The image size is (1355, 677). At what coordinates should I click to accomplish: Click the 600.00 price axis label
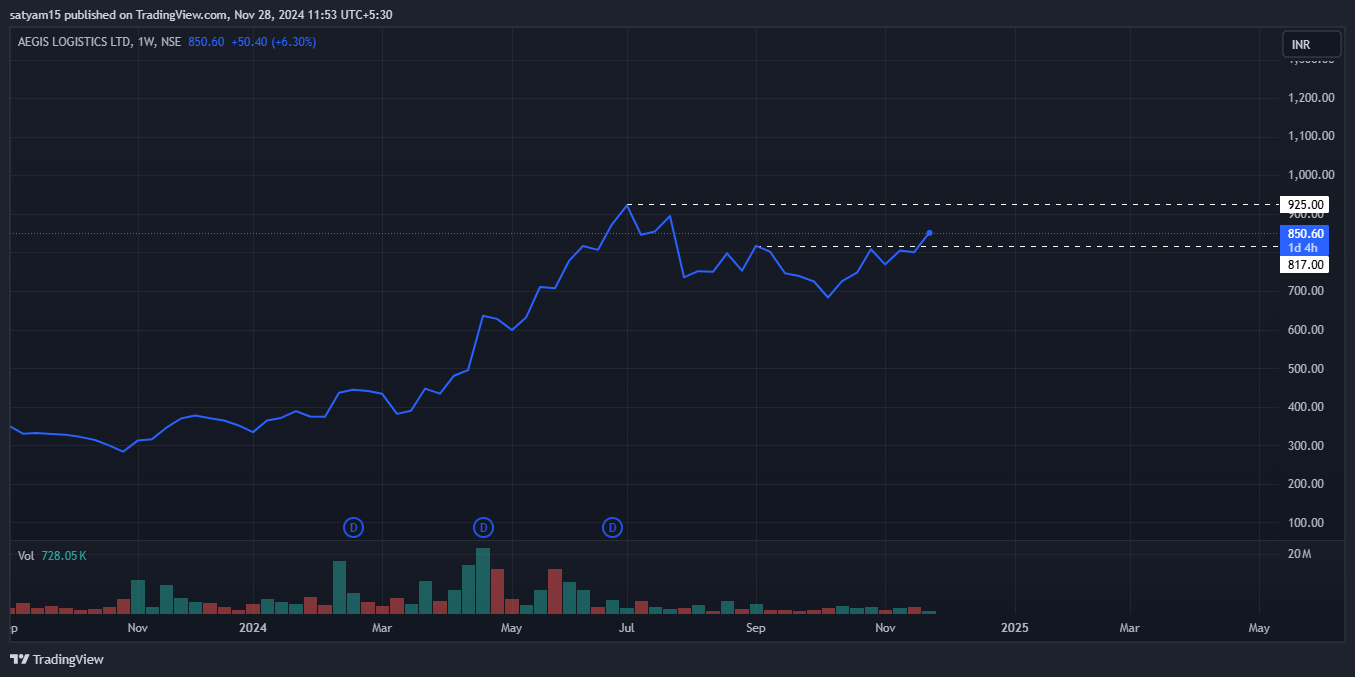pyautogui.click(x=1307, y=330)
